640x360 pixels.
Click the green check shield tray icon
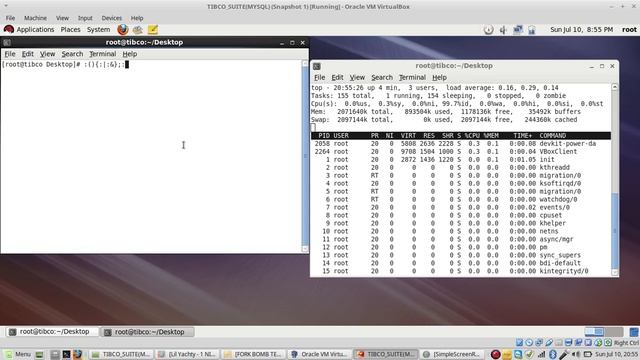pos(529,354)
